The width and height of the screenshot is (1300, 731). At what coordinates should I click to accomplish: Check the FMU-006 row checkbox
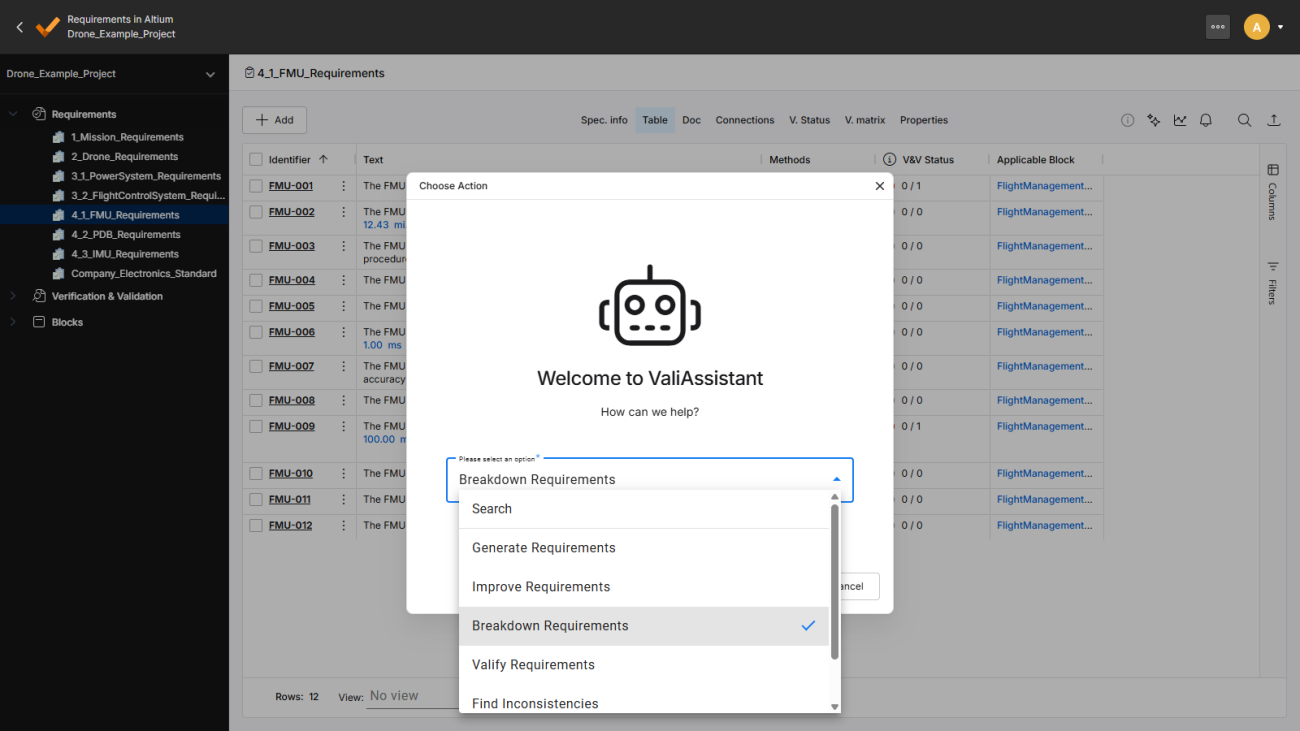coord(256,332)
